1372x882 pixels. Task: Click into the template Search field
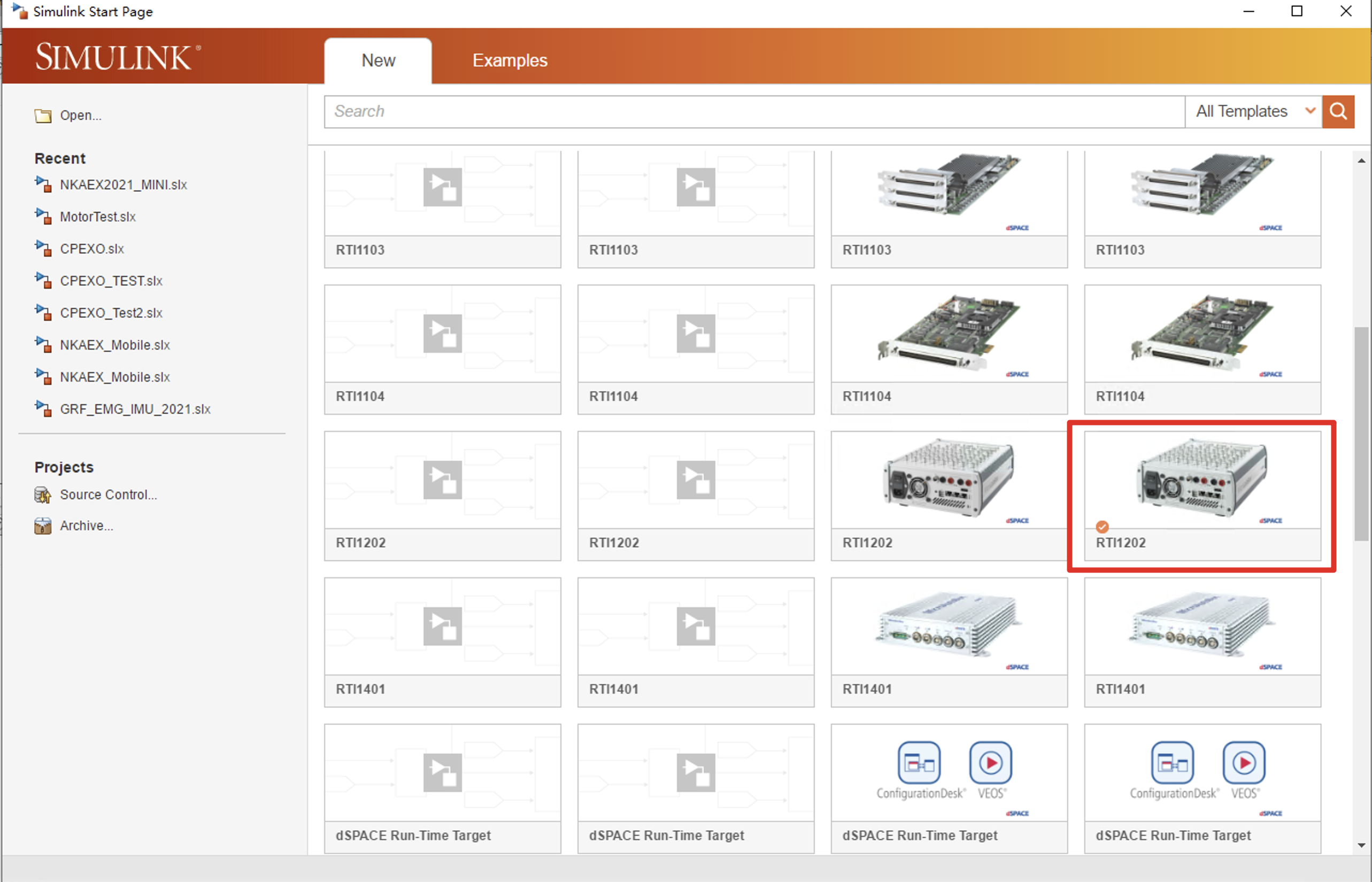[754, 112]
